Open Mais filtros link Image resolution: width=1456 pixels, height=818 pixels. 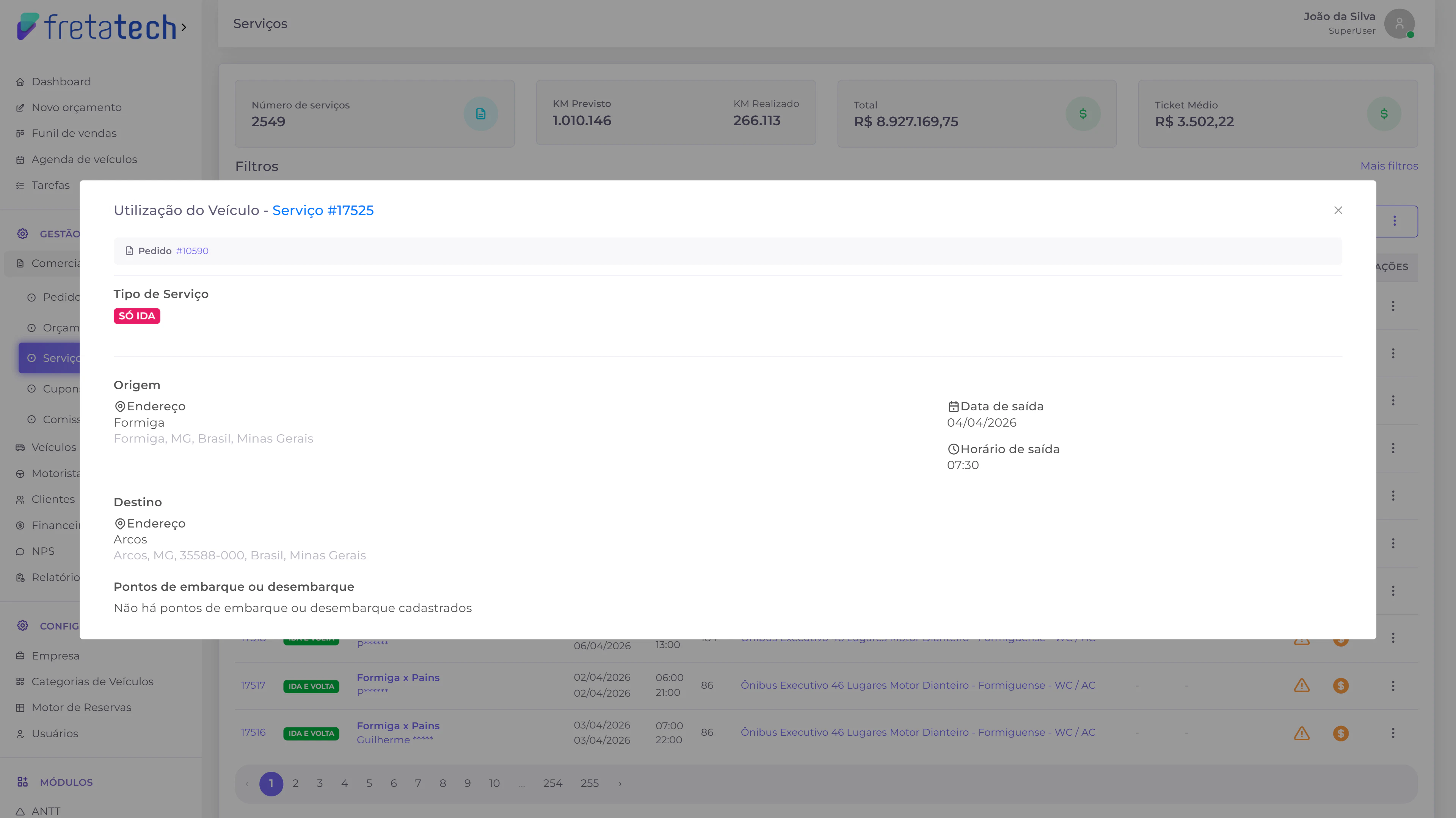pyautogui.click(x=1389, y=166)
